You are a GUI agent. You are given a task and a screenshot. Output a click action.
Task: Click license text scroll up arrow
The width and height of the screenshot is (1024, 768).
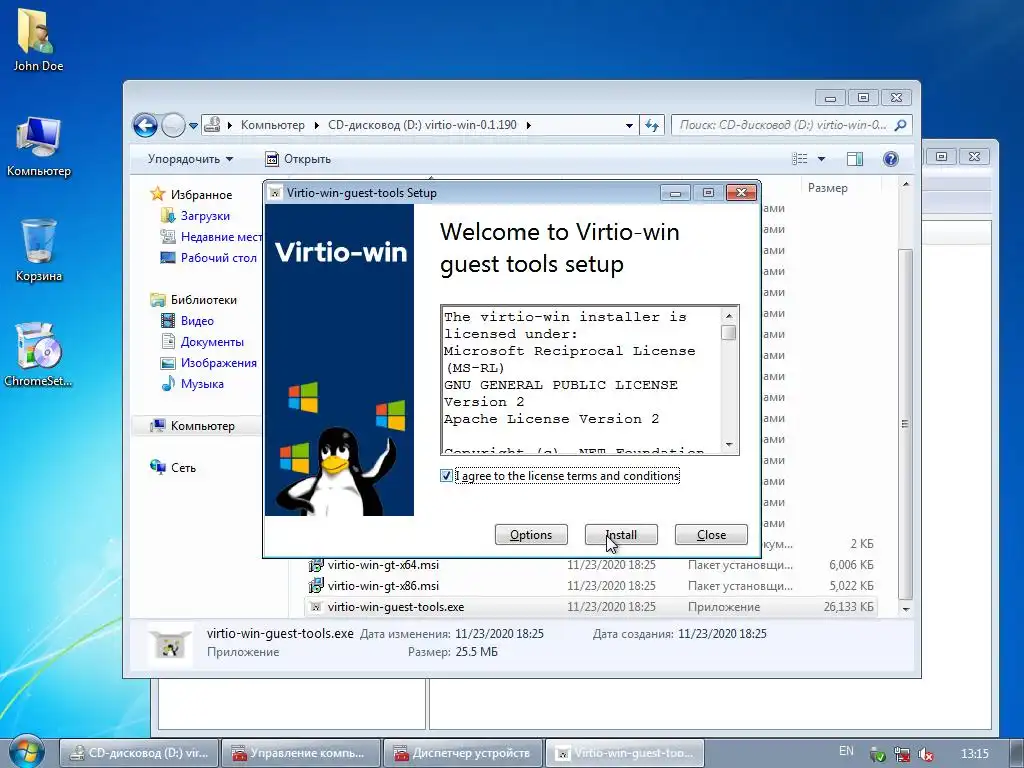(729, 316)
